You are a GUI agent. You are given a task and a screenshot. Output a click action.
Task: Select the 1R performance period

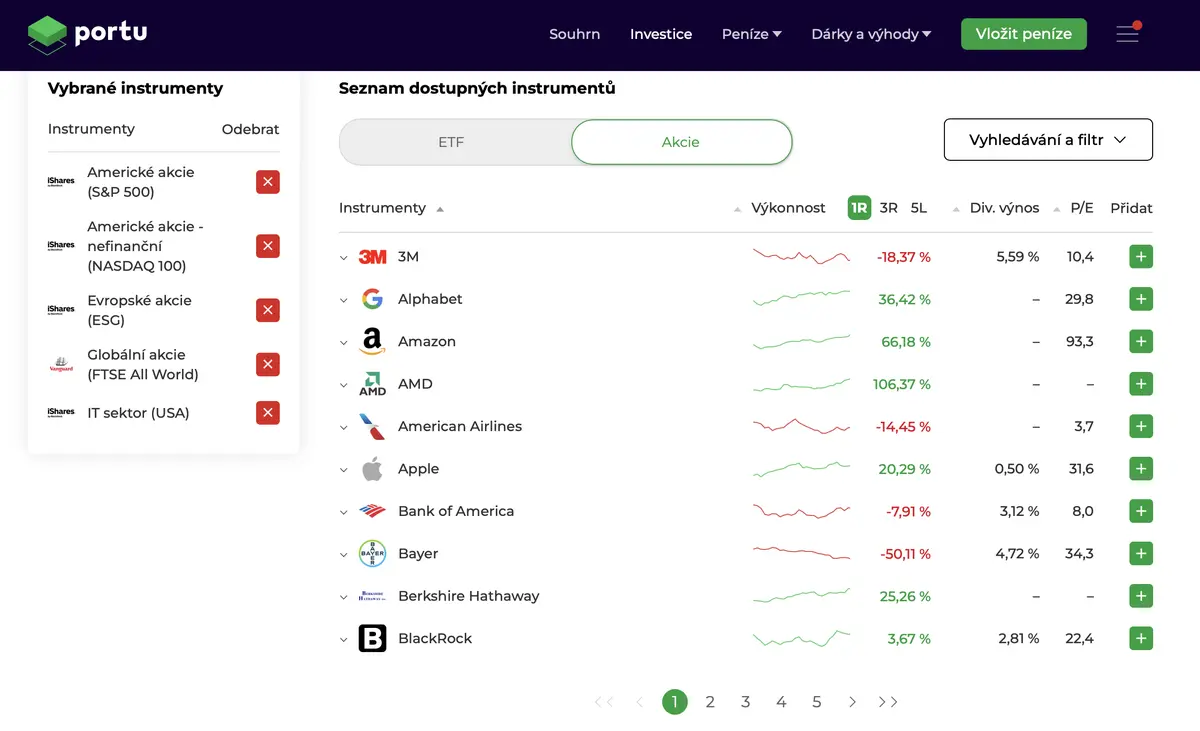(x=859, y=208)
